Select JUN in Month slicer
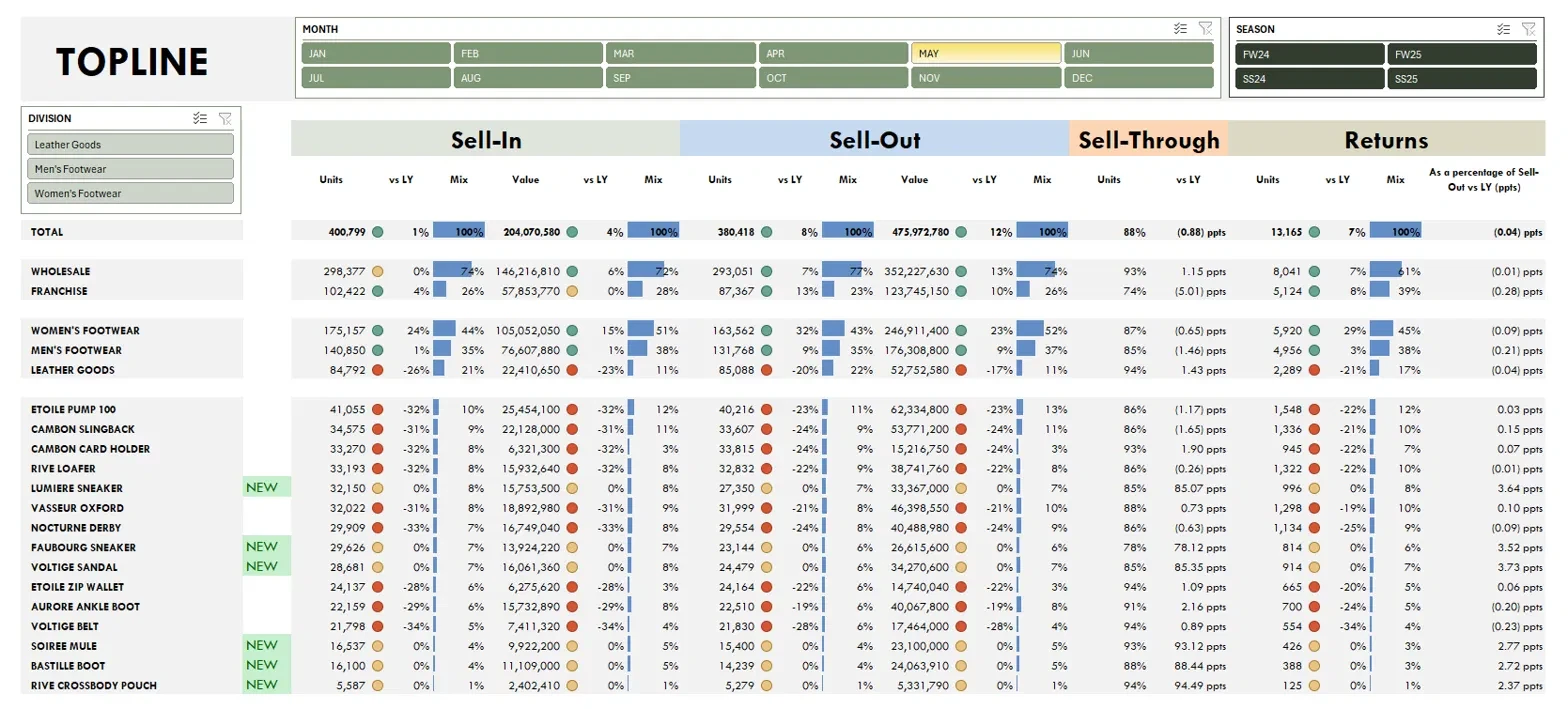 coord(1138,53)
